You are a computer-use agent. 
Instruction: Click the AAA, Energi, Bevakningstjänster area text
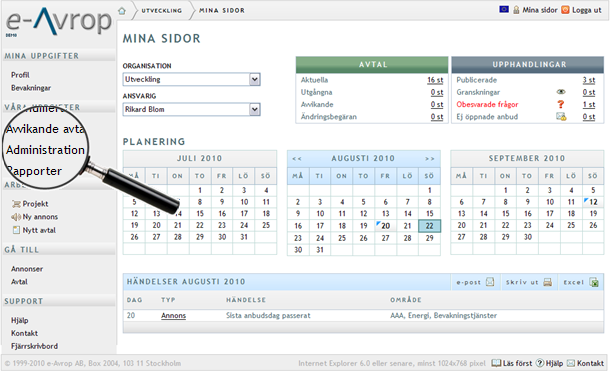[443, 315]
